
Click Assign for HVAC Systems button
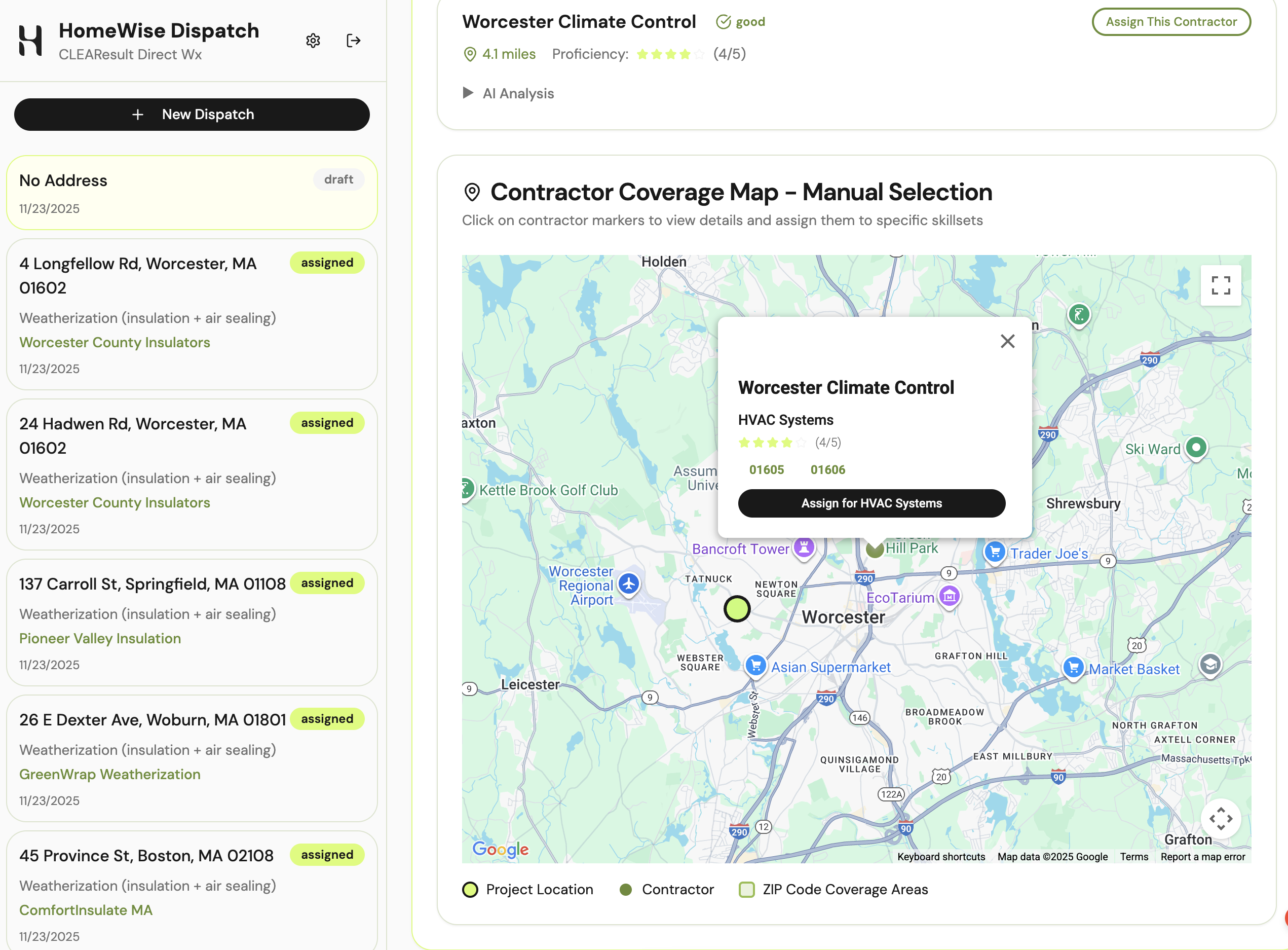pos(872,503)
